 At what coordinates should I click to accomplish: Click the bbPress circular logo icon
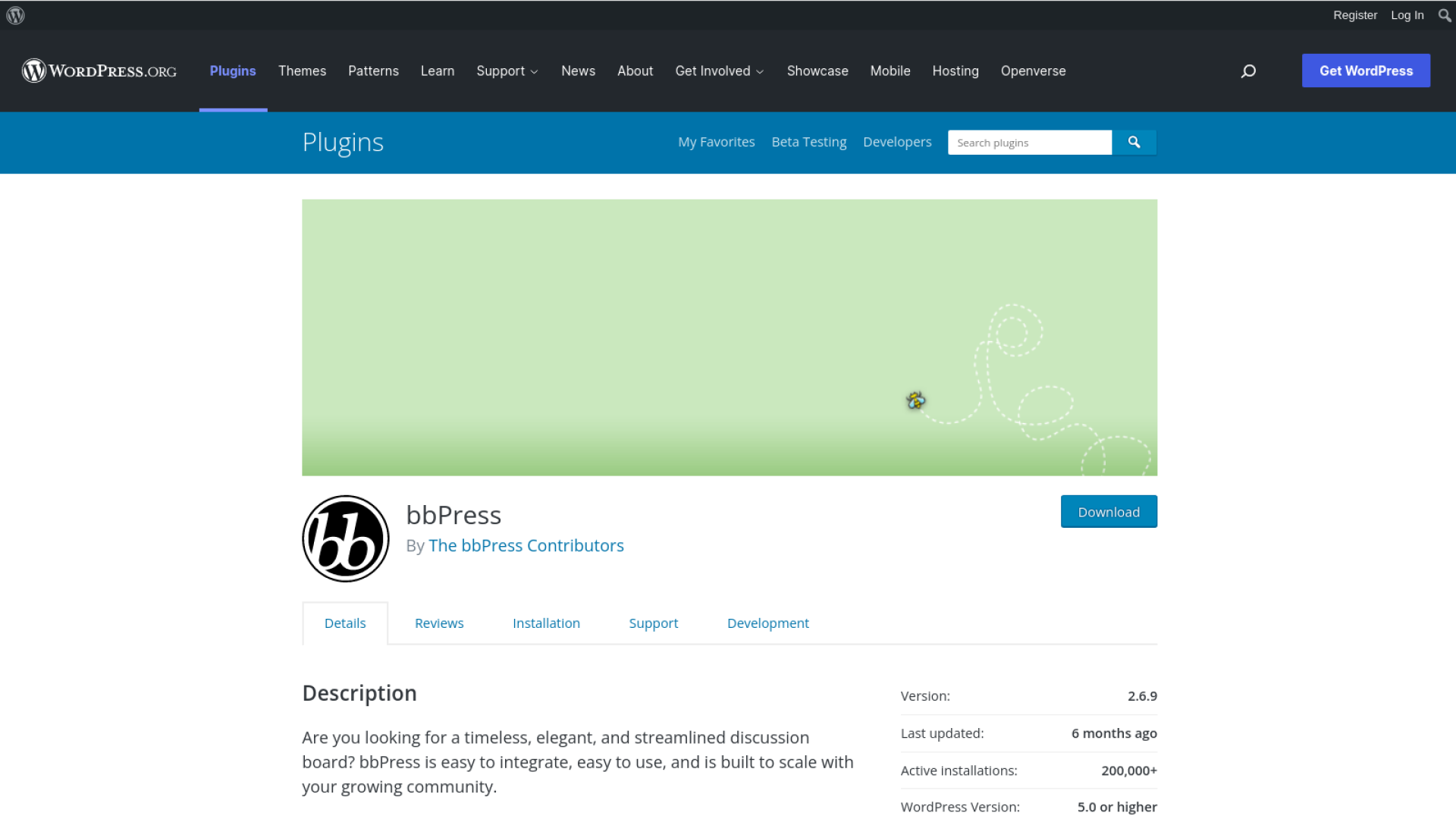click(346, 539)
